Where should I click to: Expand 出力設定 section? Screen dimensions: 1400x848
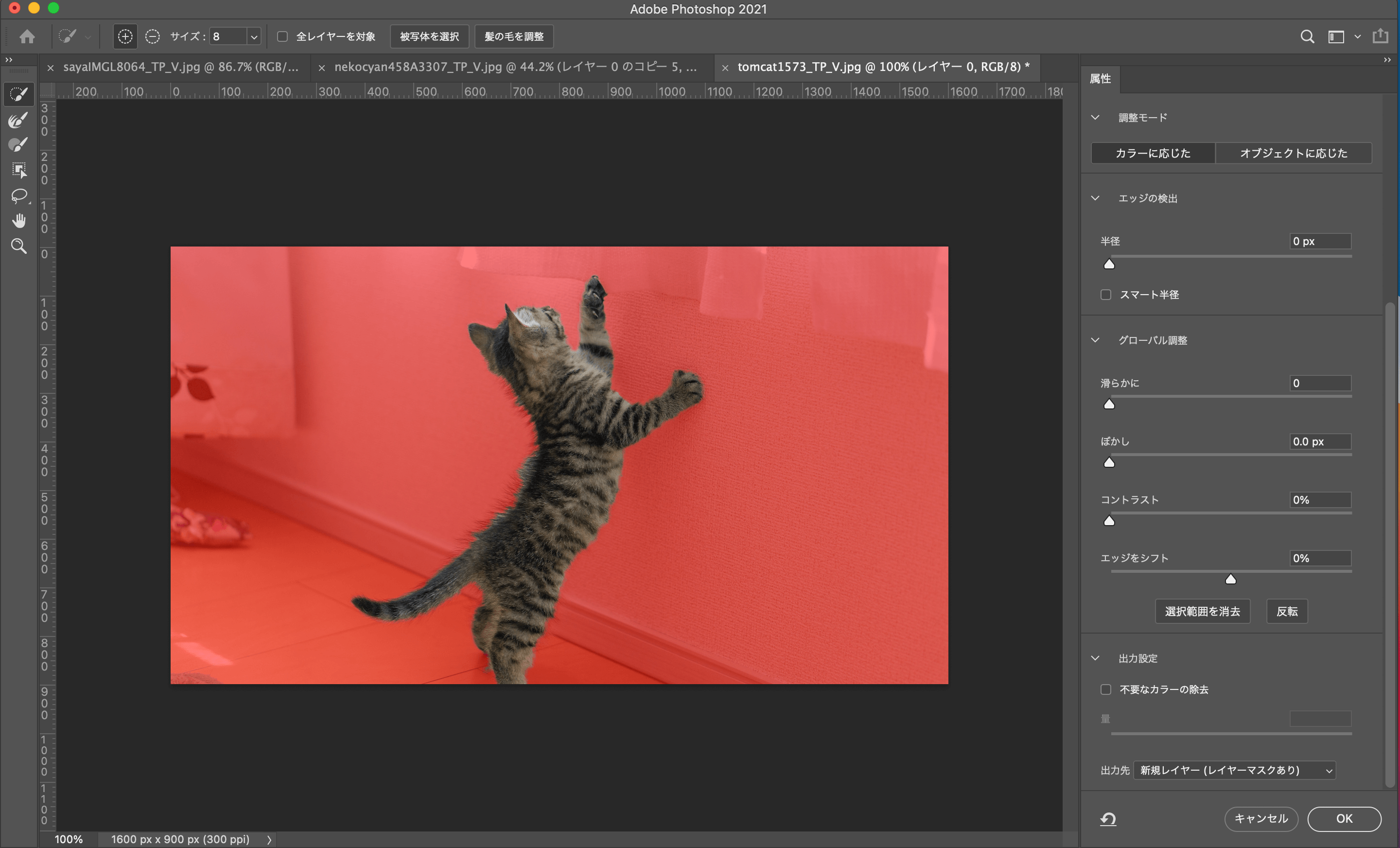tap(1096, 657)
